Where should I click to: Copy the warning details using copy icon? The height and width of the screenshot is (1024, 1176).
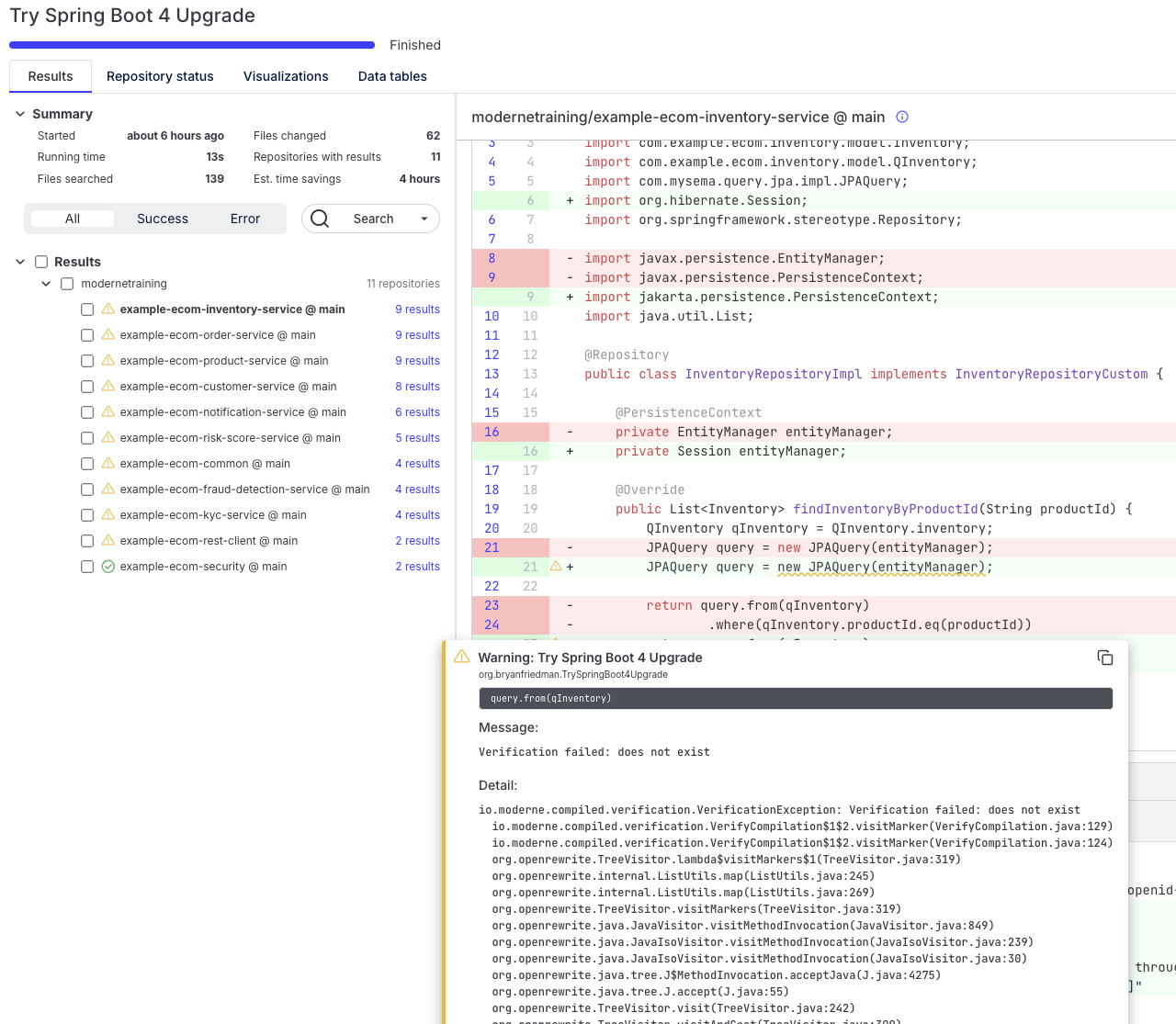coord(1105,658)
